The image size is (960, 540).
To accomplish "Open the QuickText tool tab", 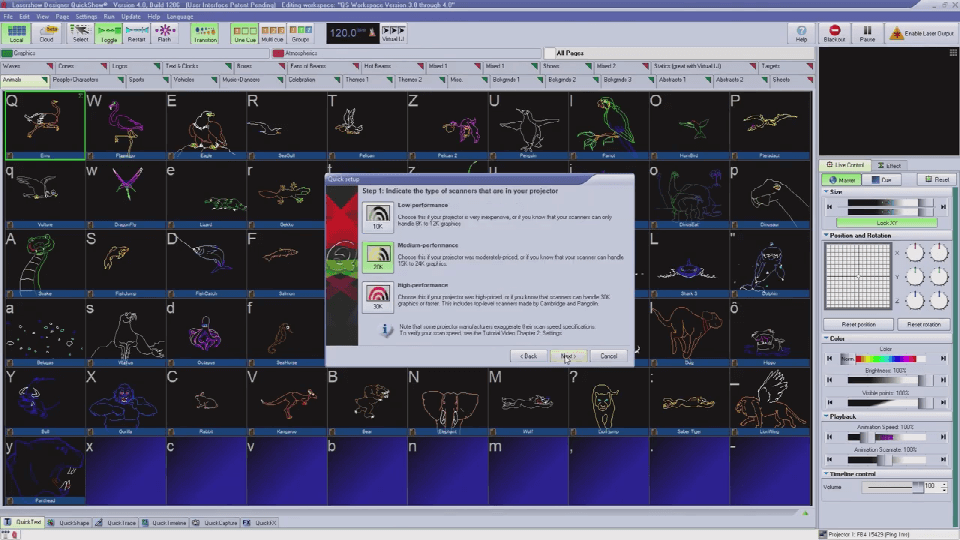I will (23, 522).
